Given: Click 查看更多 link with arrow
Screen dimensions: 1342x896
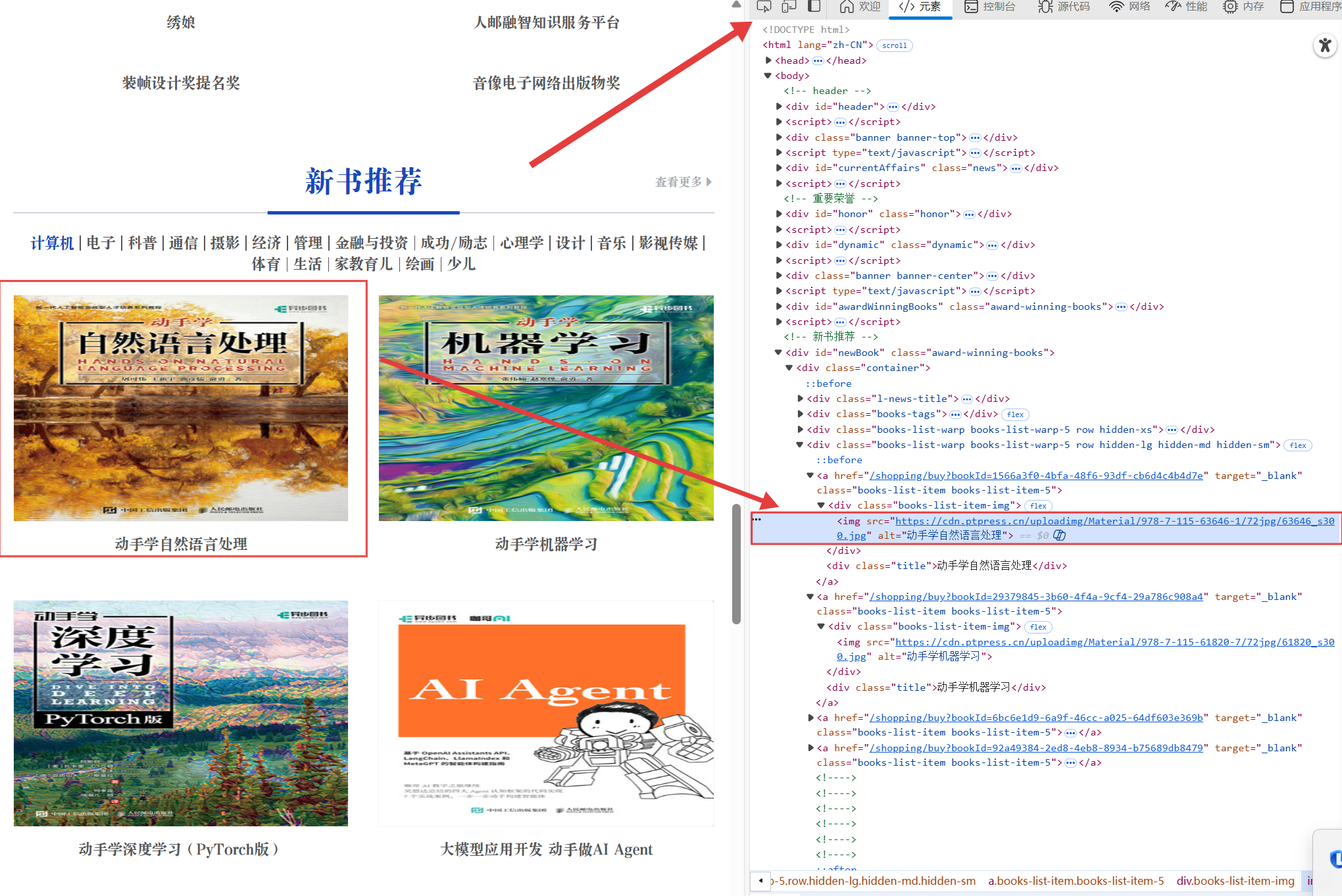Looking at the screenshot, I should (x=683, y=182).
